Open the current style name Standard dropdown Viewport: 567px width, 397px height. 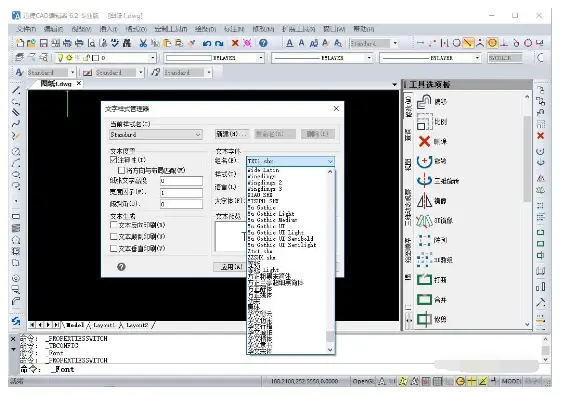point(155,135)
